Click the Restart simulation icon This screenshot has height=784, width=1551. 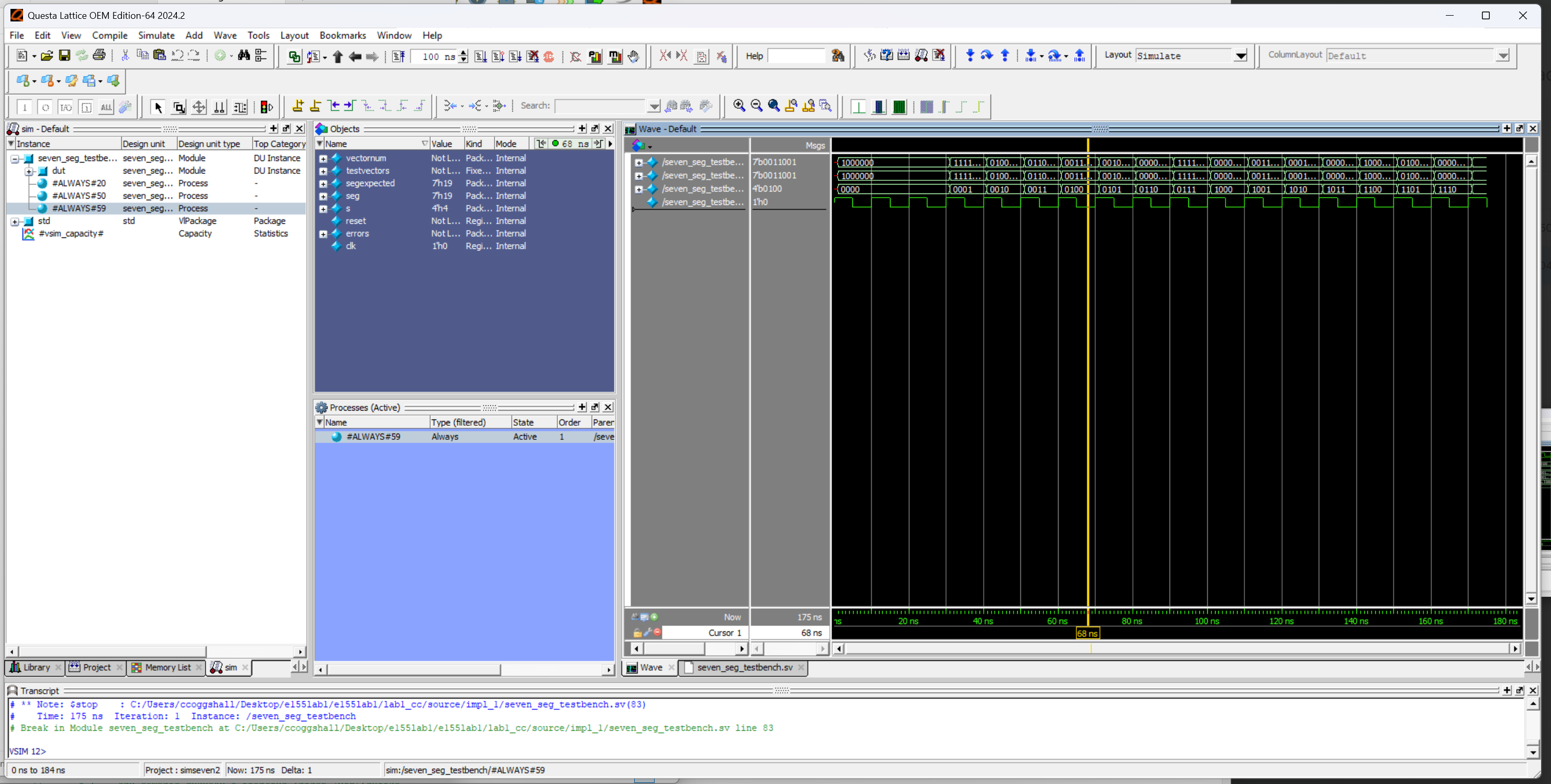tap(398, 56)
